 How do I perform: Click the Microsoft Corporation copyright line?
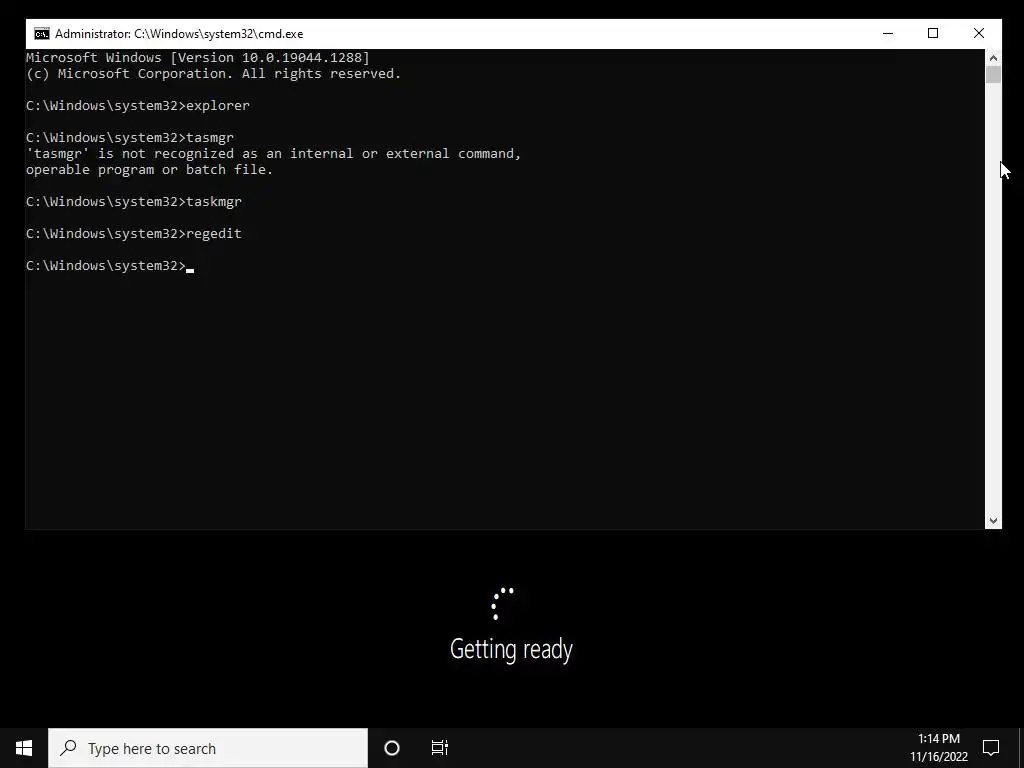tap(214, 74)
